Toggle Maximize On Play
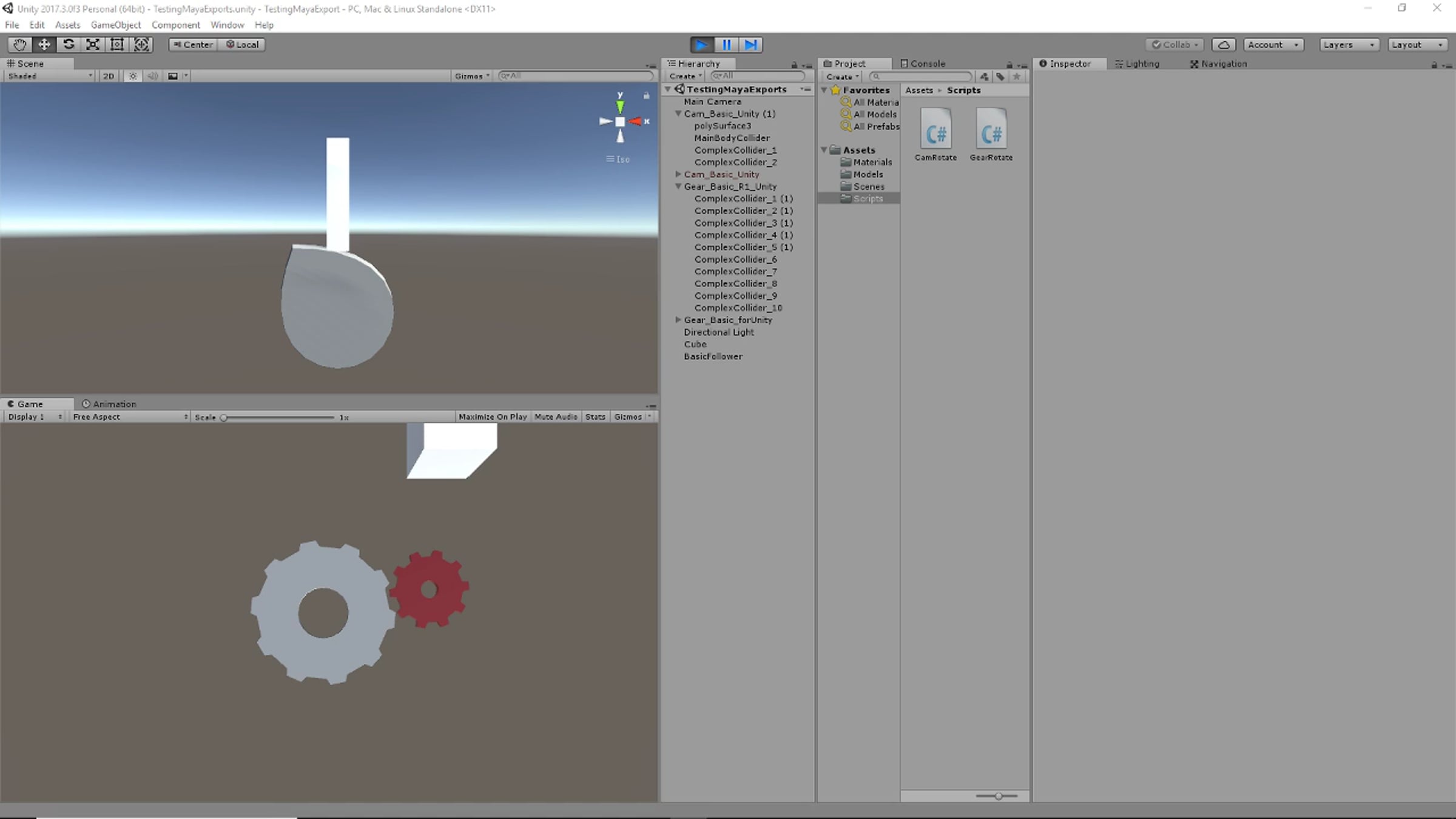 point(493,417)
